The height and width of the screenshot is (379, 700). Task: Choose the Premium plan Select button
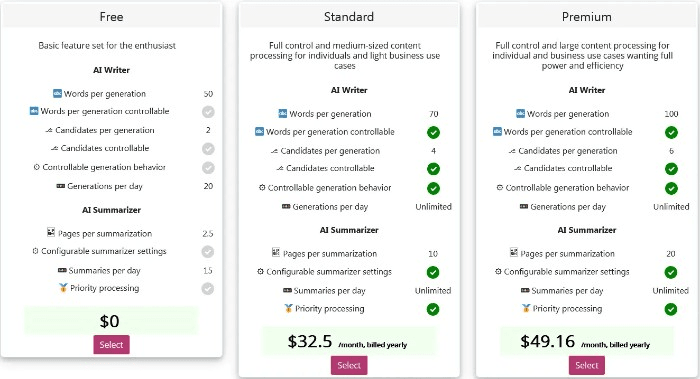587,365
